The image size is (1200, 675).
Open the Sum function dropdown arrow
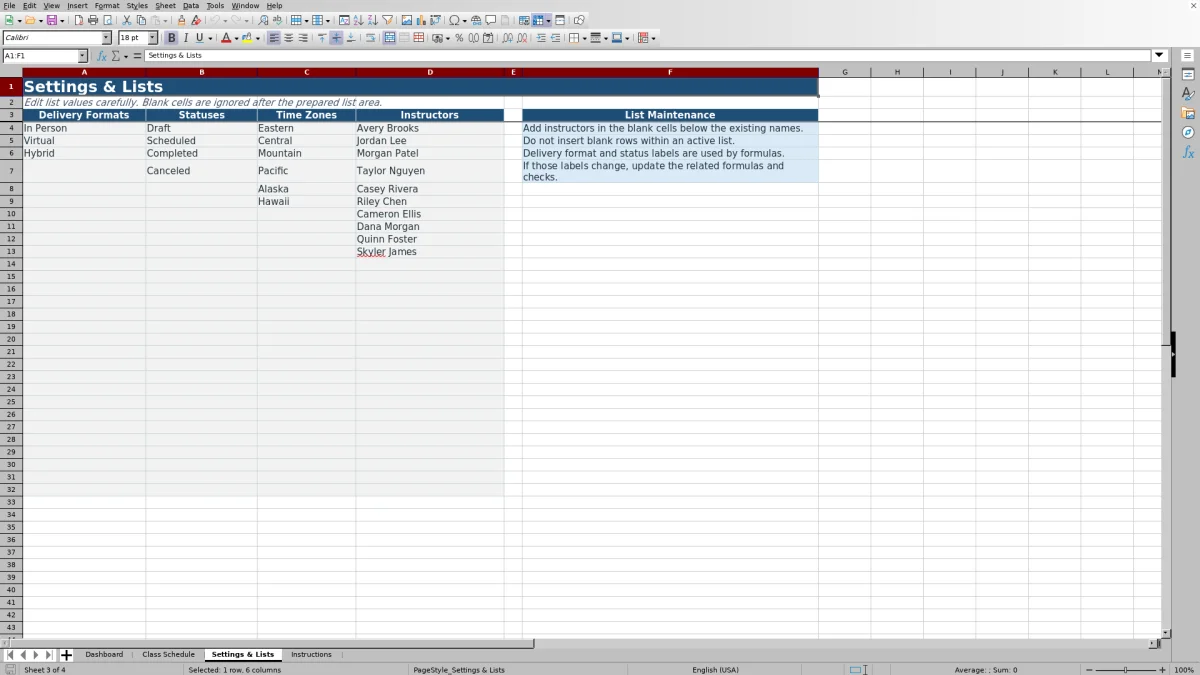point(124,56)
